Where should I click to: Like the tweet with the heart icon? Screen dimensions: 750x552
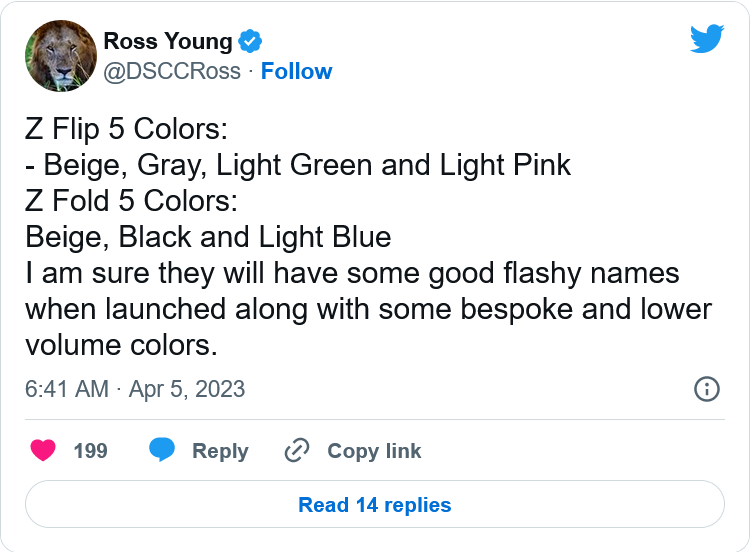coord(43,451)
